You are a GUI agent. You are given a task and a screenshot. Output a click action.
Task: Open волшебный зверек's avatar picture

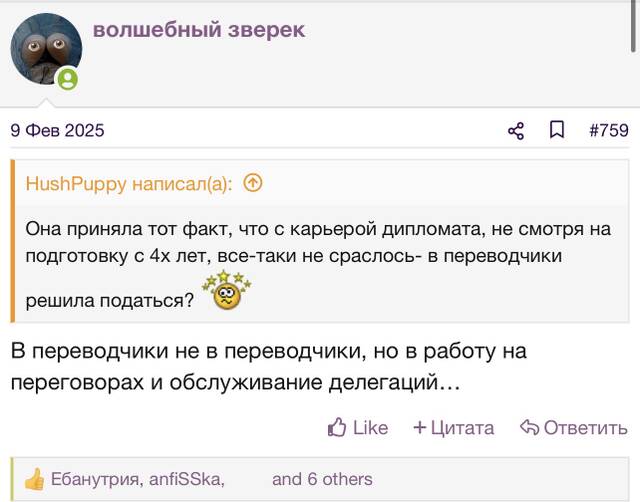click(46, 49)
